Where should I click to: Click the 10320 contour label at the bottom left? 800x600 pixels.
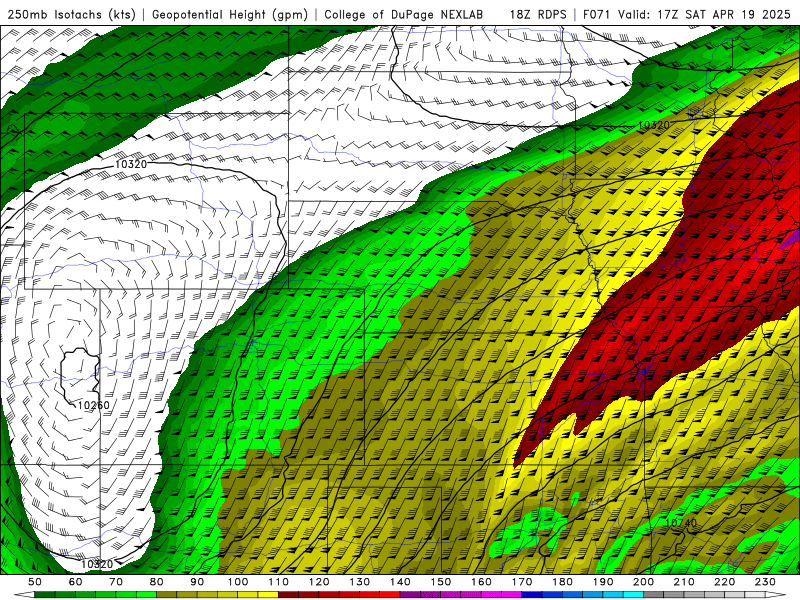pos(96,564)
